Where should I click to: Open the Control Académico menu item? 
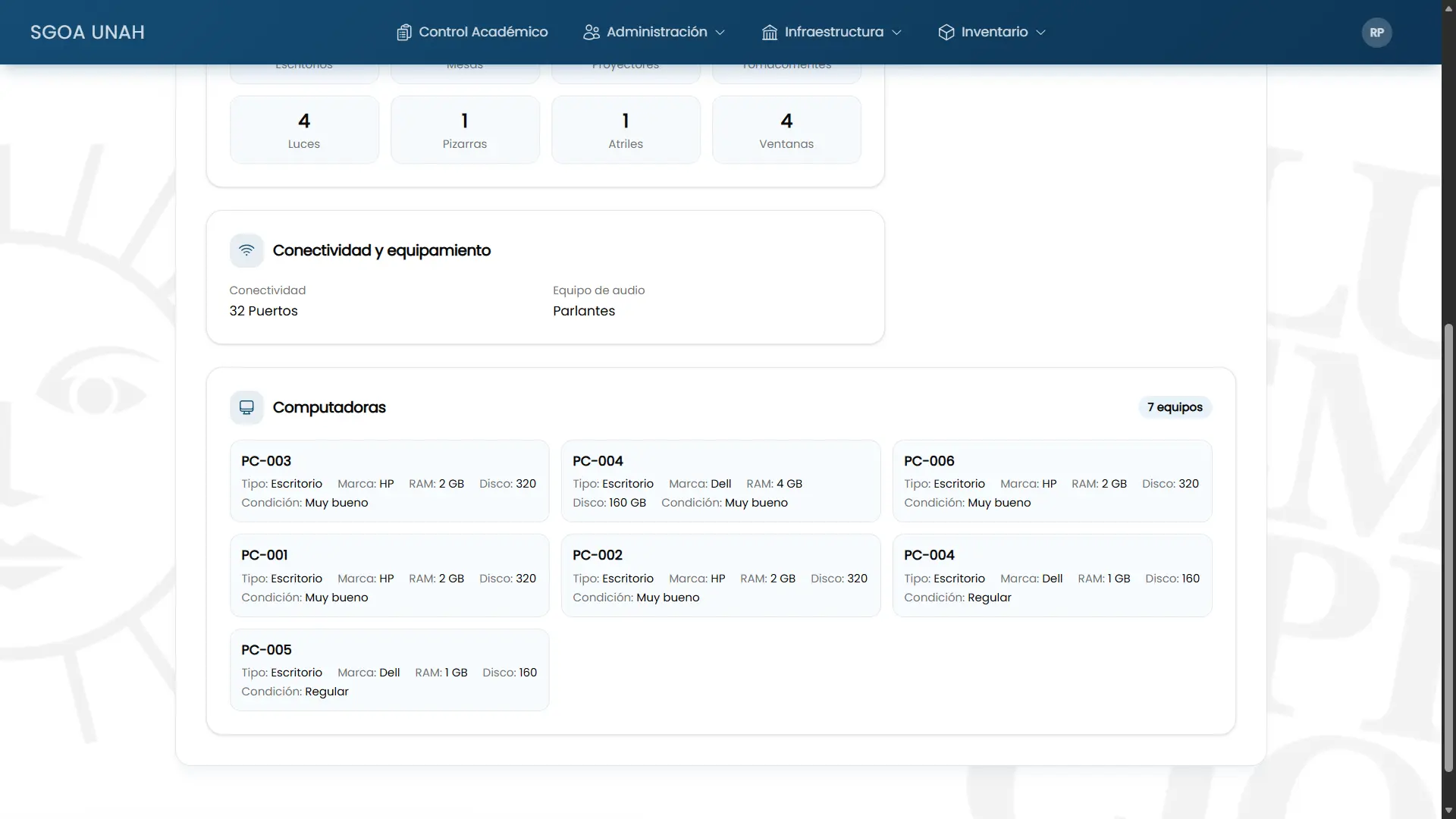click(x=472, y=32)
